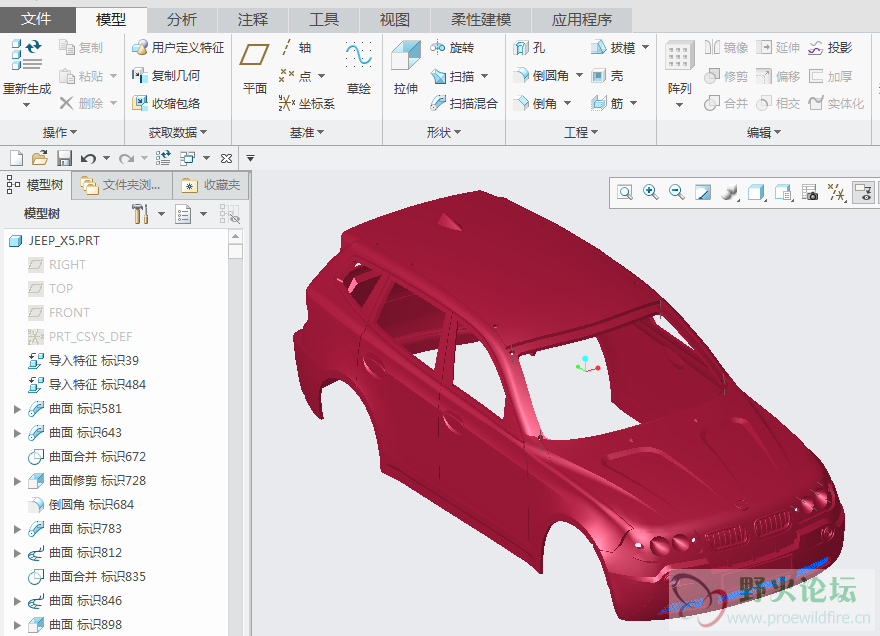This screenshot has width=880, height=636.
Task: Toggle the annotation display icon in graphics toolbar
Action: pyautogui.click(x=863, y=193)
